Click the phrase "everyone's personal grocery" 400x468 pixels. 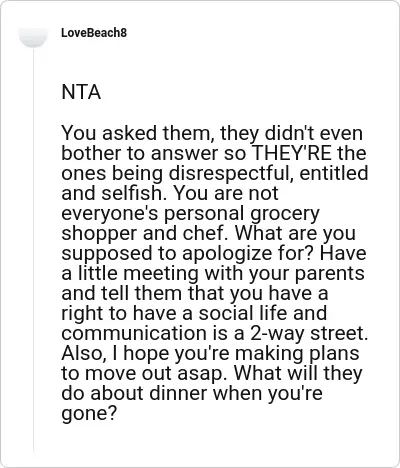pyautogui.click(x=191, y=214)
